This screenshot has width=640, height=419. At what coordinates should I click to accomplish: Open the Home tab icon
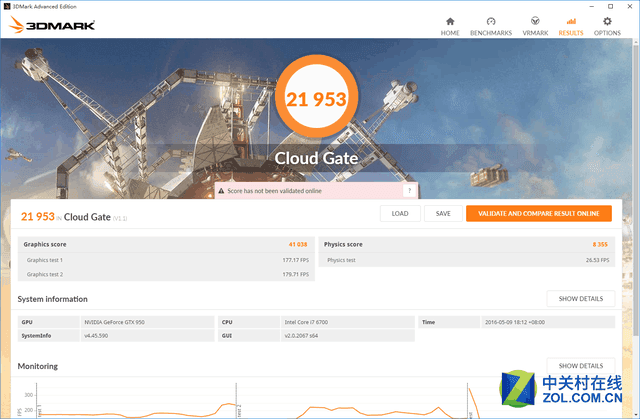tap(450, 22)
